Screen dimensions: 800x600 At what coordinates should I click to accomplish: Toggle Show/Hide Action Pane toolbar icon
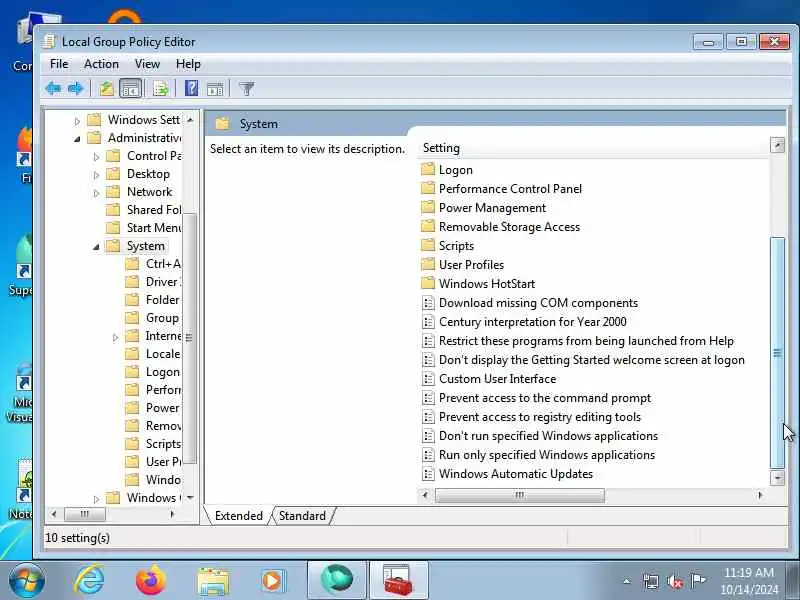point(215,89)
